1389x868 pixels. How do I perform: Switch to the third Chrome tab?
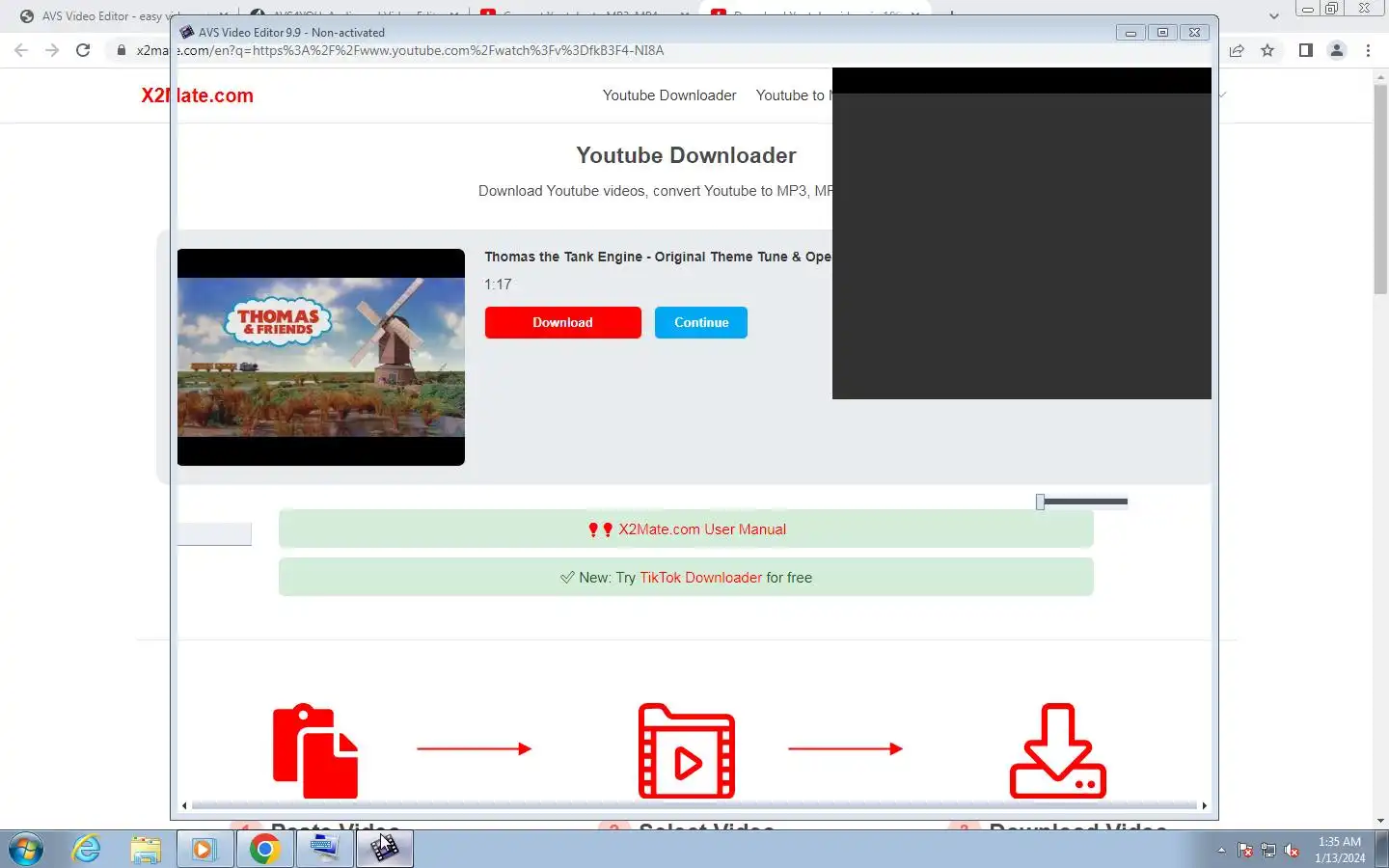(x=584, y=16)
